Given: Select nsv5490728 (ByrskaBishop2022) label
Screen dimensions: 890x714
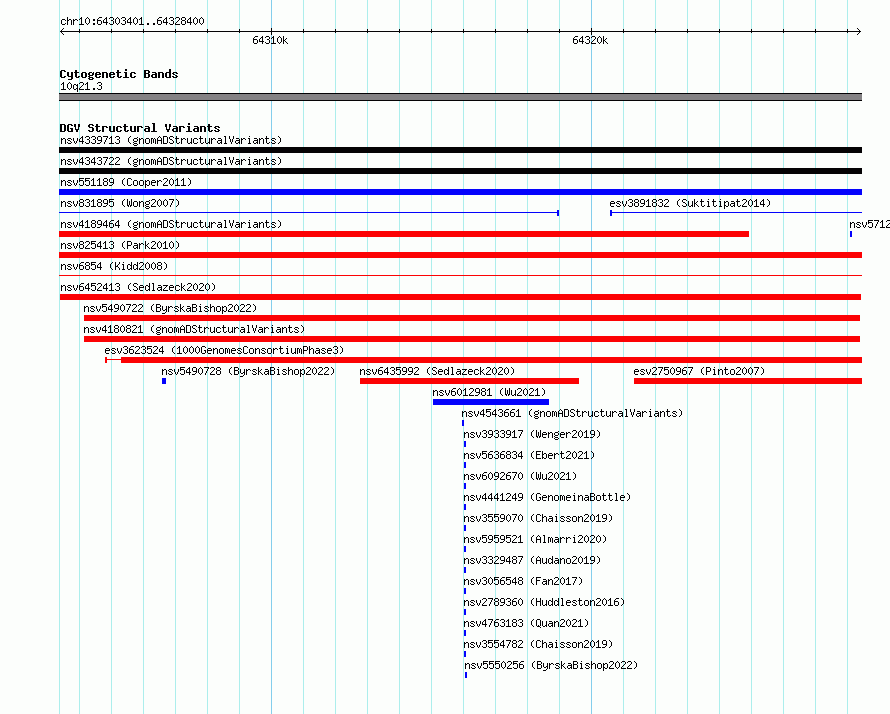Looking at the screenshot, I should pyautogui.click(x=248, y=371).
